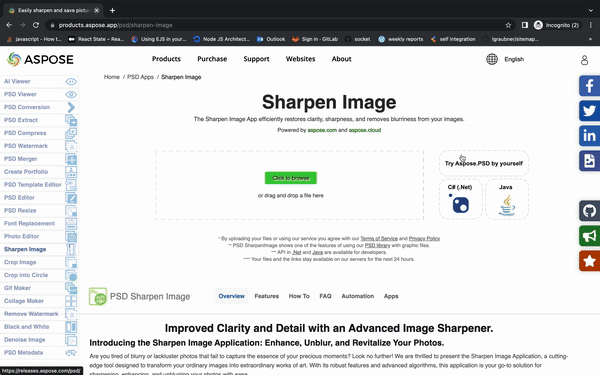The image size is (600, 375).
Task: Open AI Viewer with eye icon
Action: 39,81
